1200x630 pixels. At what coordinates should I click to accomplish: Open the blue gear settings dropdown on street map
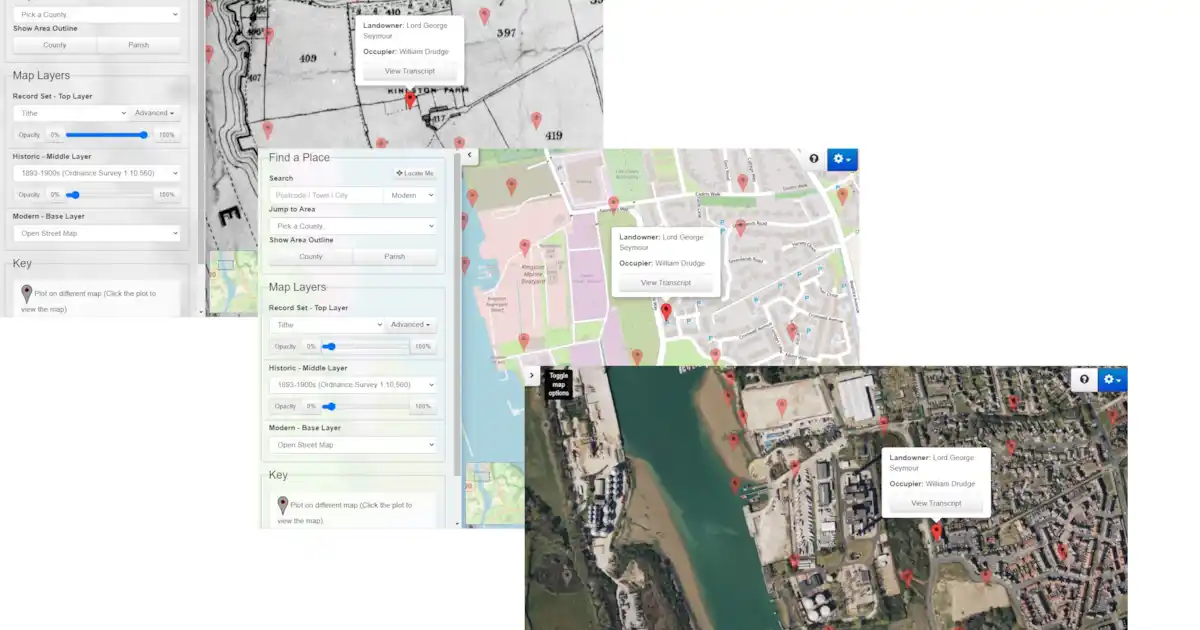tap(842, 159)
